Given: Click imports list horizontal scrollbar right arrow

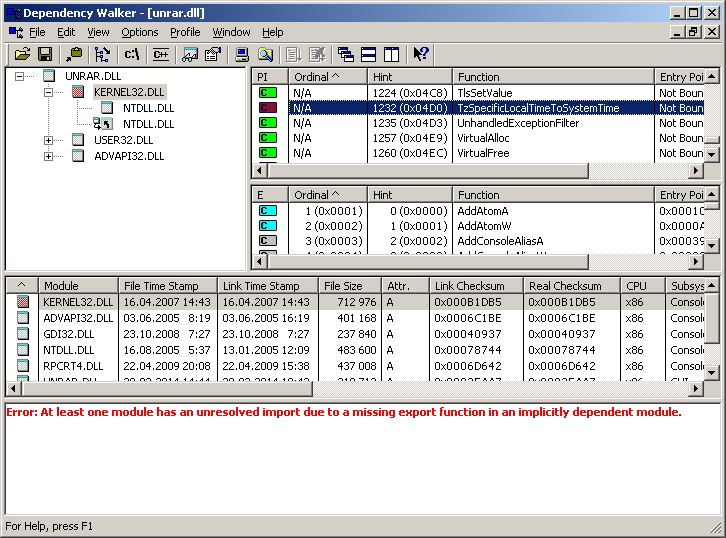Looking at the screenshot, I should 695,171.
